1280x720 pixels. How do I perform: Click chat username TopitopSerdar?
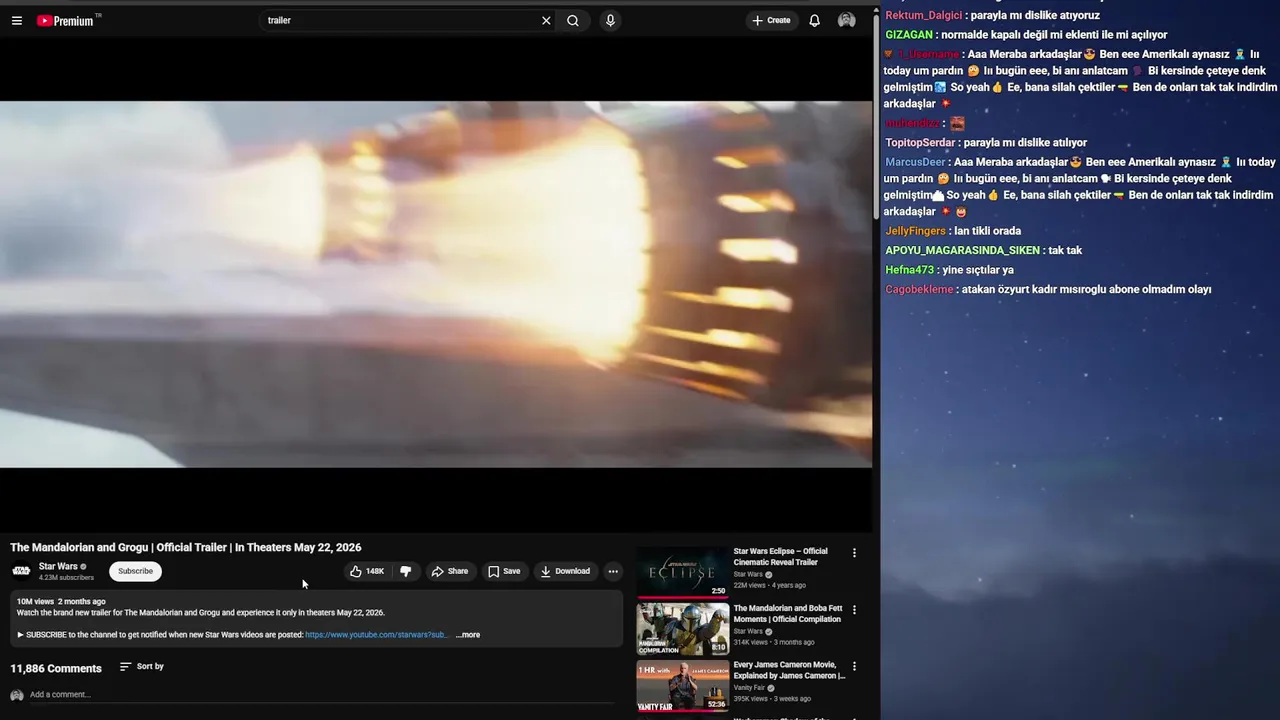pos(920,143)
